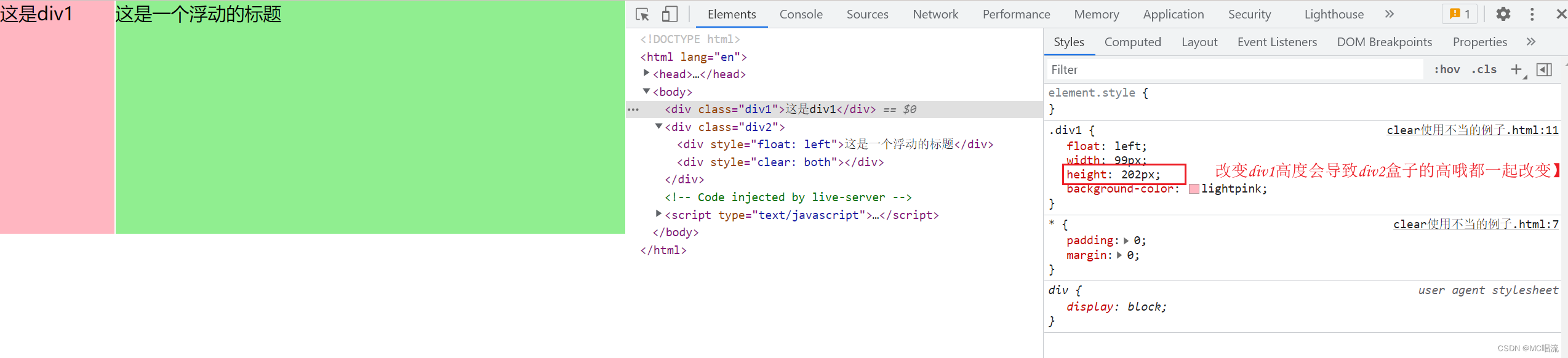Open the Lighthouse tab
This screenshot has height=358, width=1568.
point(1334,14)
